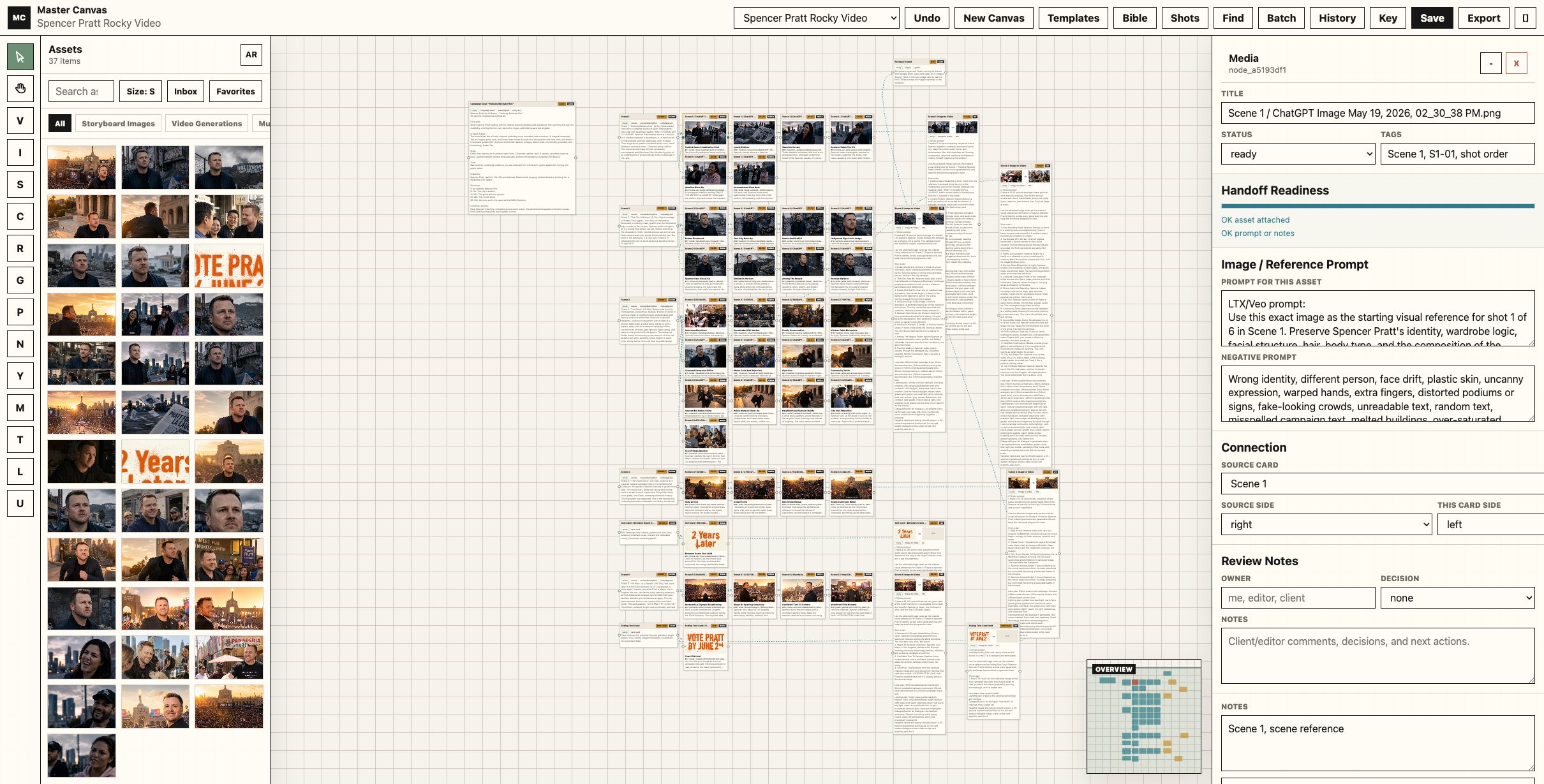Image resolution: width=1544 pixels, height=784 pixels.
Task: Select the 2 Years Later canvas card
Action: [x=705, y=544]
